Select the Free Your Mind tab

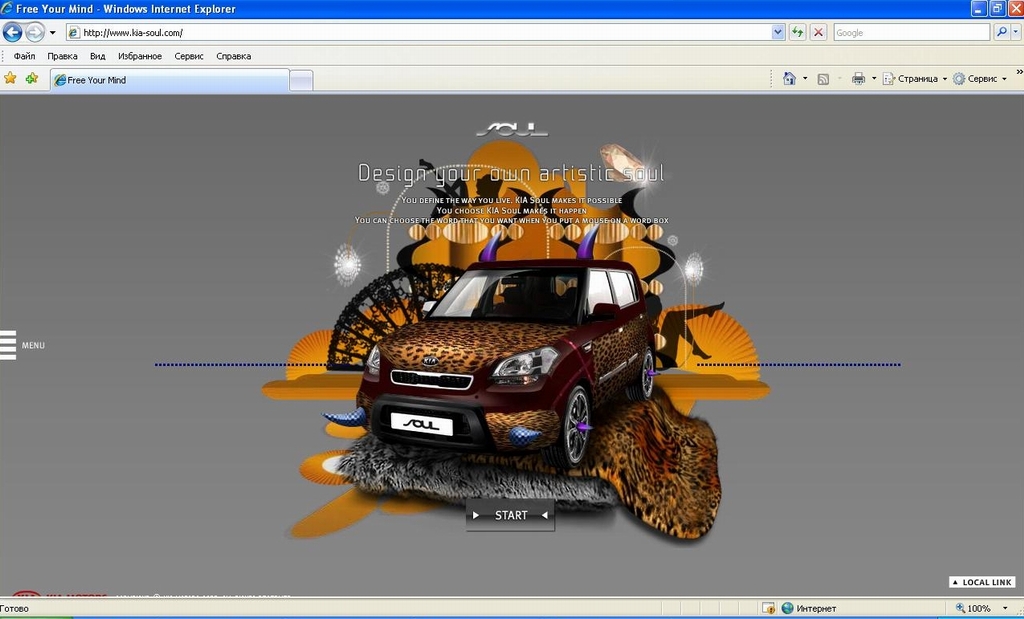tap(169, 80)
